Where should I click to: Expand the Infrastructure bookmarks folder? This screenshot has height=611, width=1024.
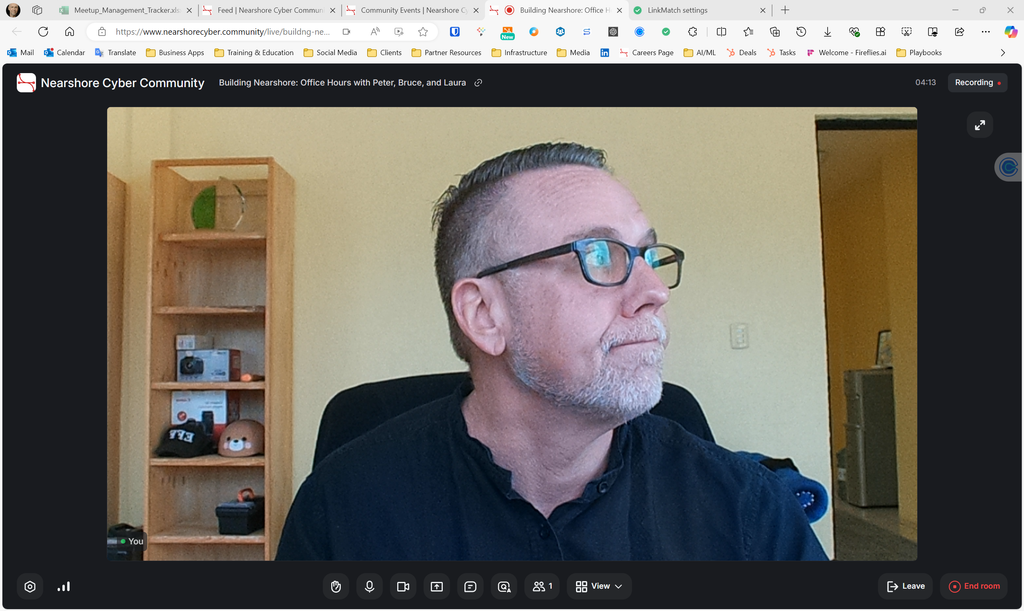click(519, 53)
